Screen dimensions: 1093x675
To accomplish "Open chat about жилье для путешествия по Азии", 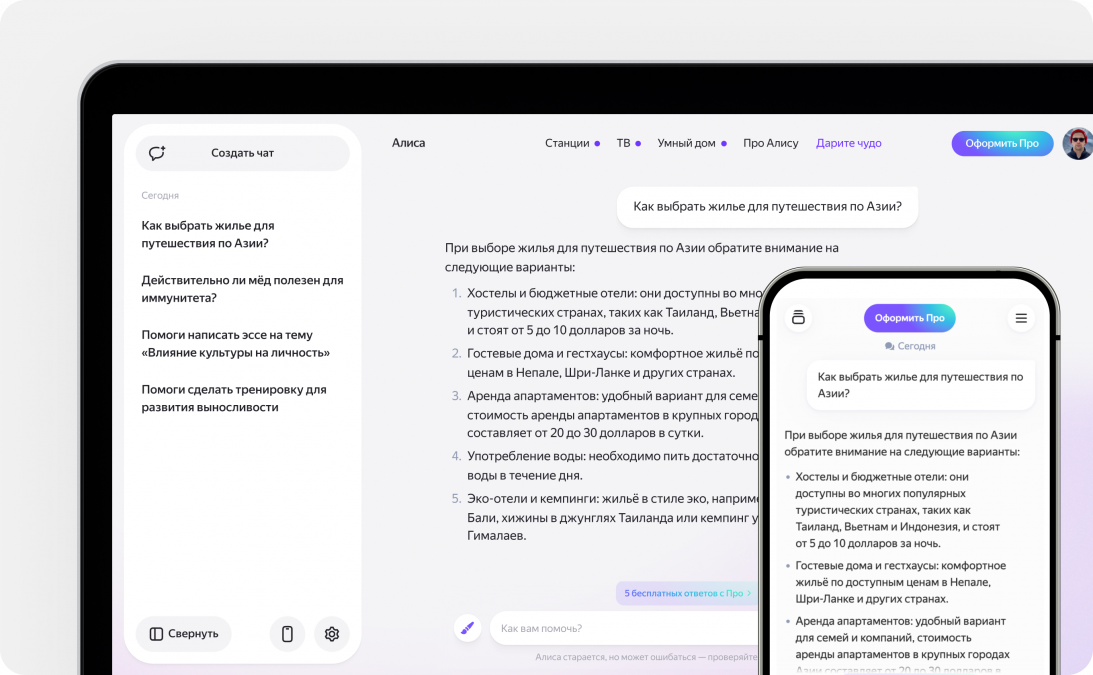I will click(x=208, y=234).
